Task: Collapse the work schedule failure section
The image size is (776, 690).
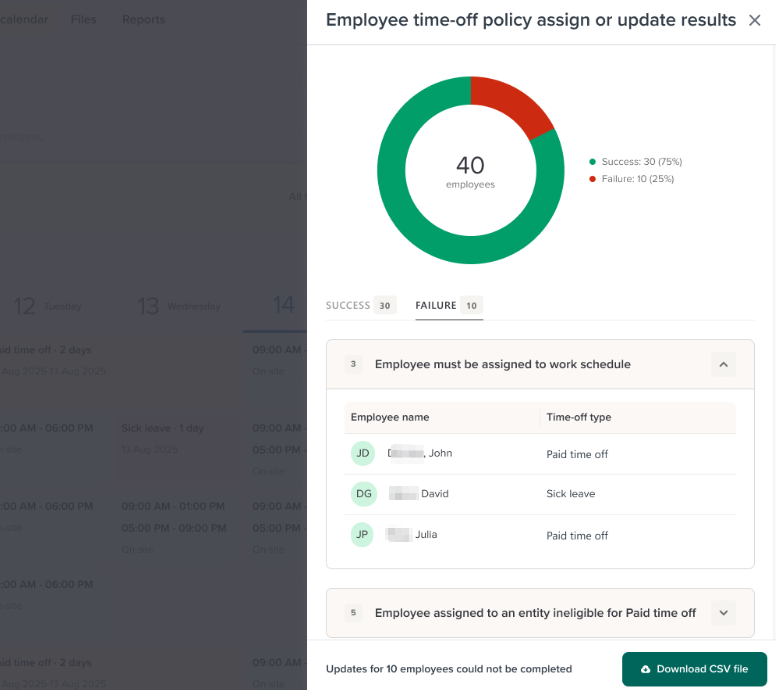Action: [724, 364]
